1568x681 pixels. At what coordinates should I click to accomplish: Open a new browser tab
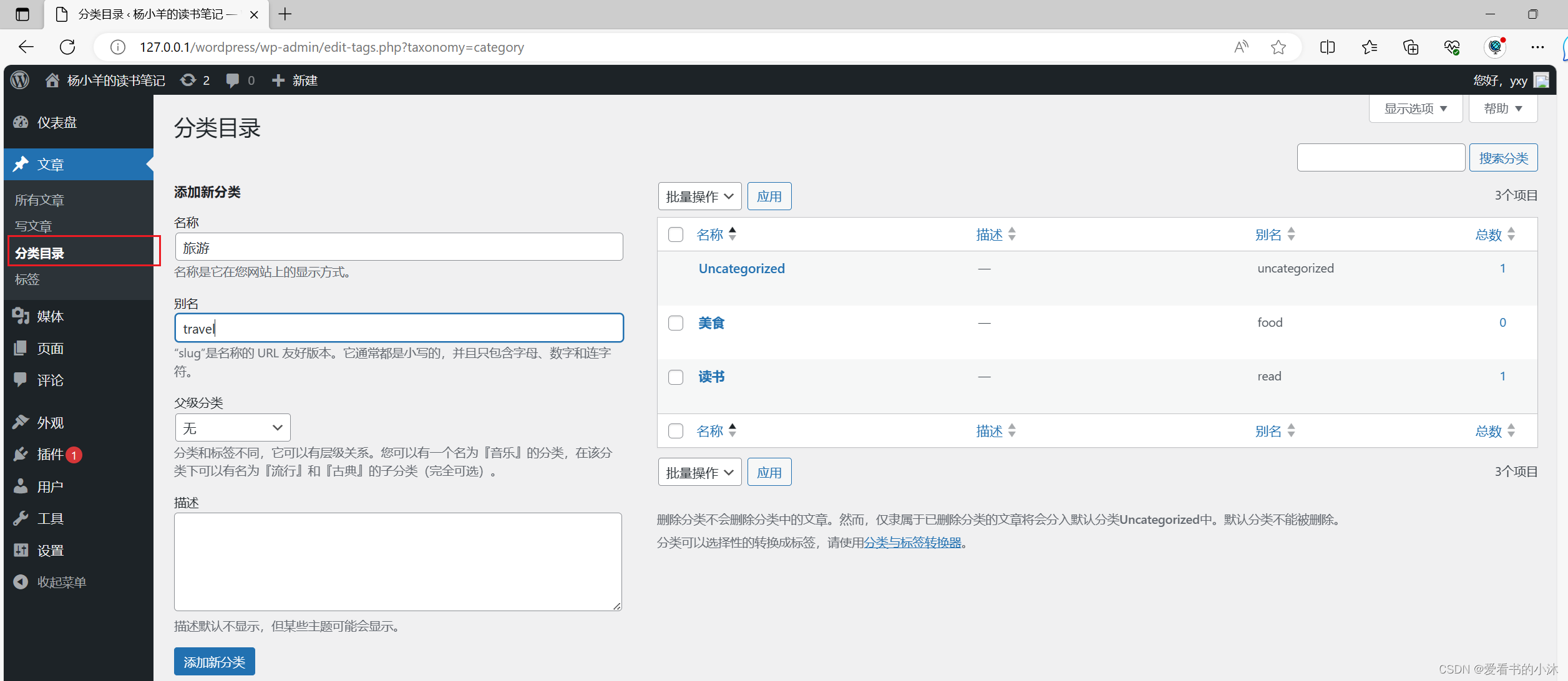pos(285,14)
